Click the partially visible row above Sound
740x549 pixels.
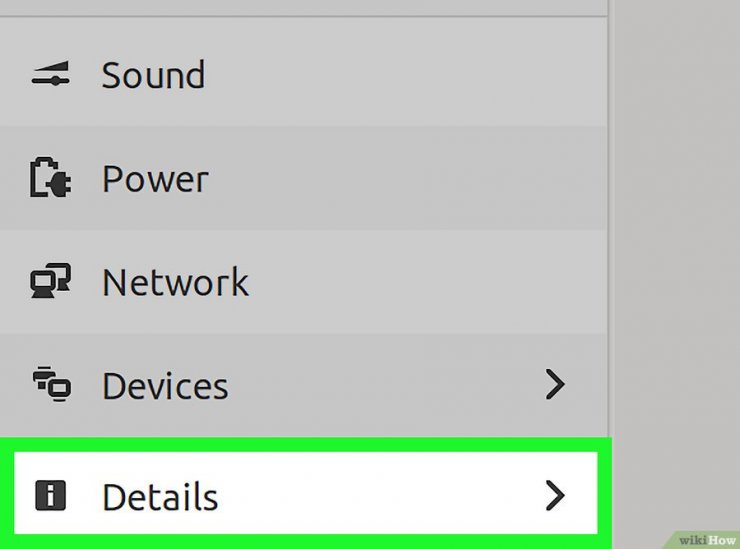click(303, 7)
